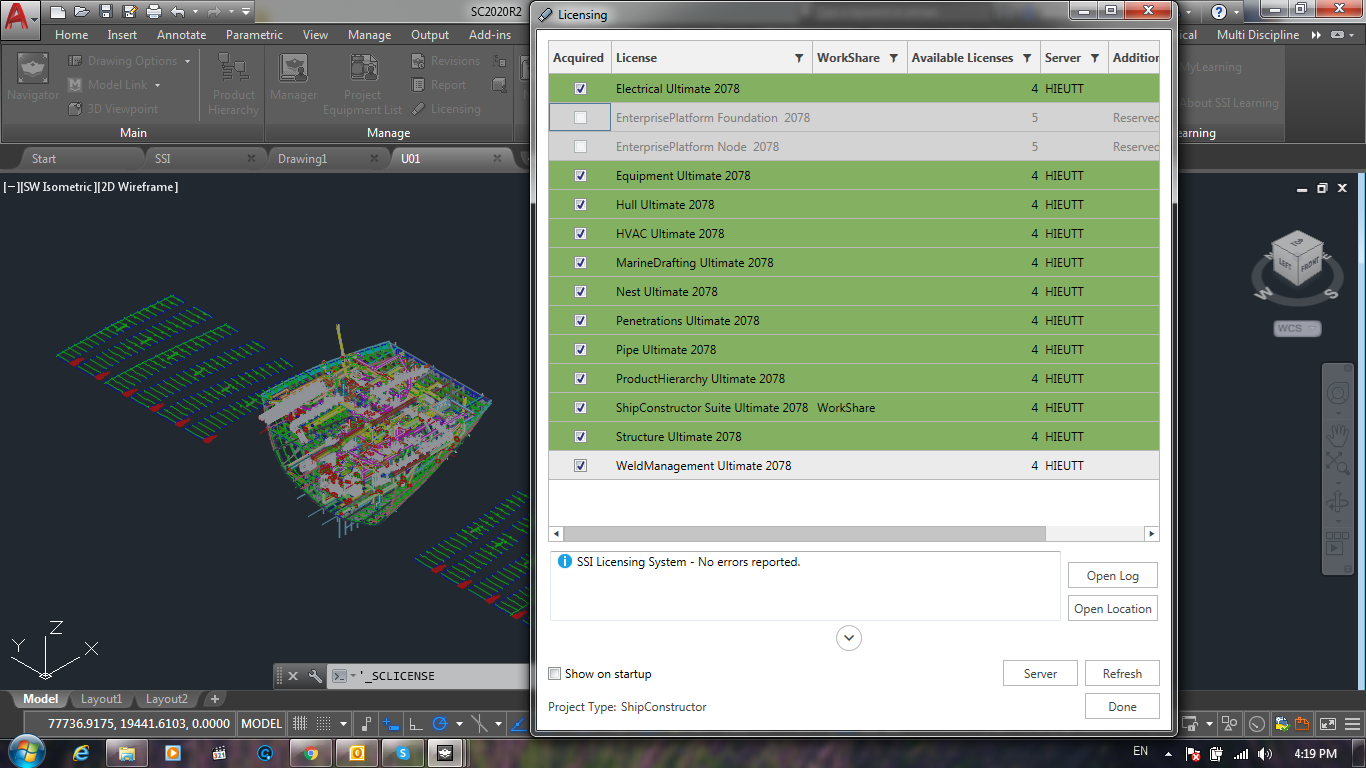Enable Show on startup
This screenshot has height=768, width=1366.
point(555,673)
